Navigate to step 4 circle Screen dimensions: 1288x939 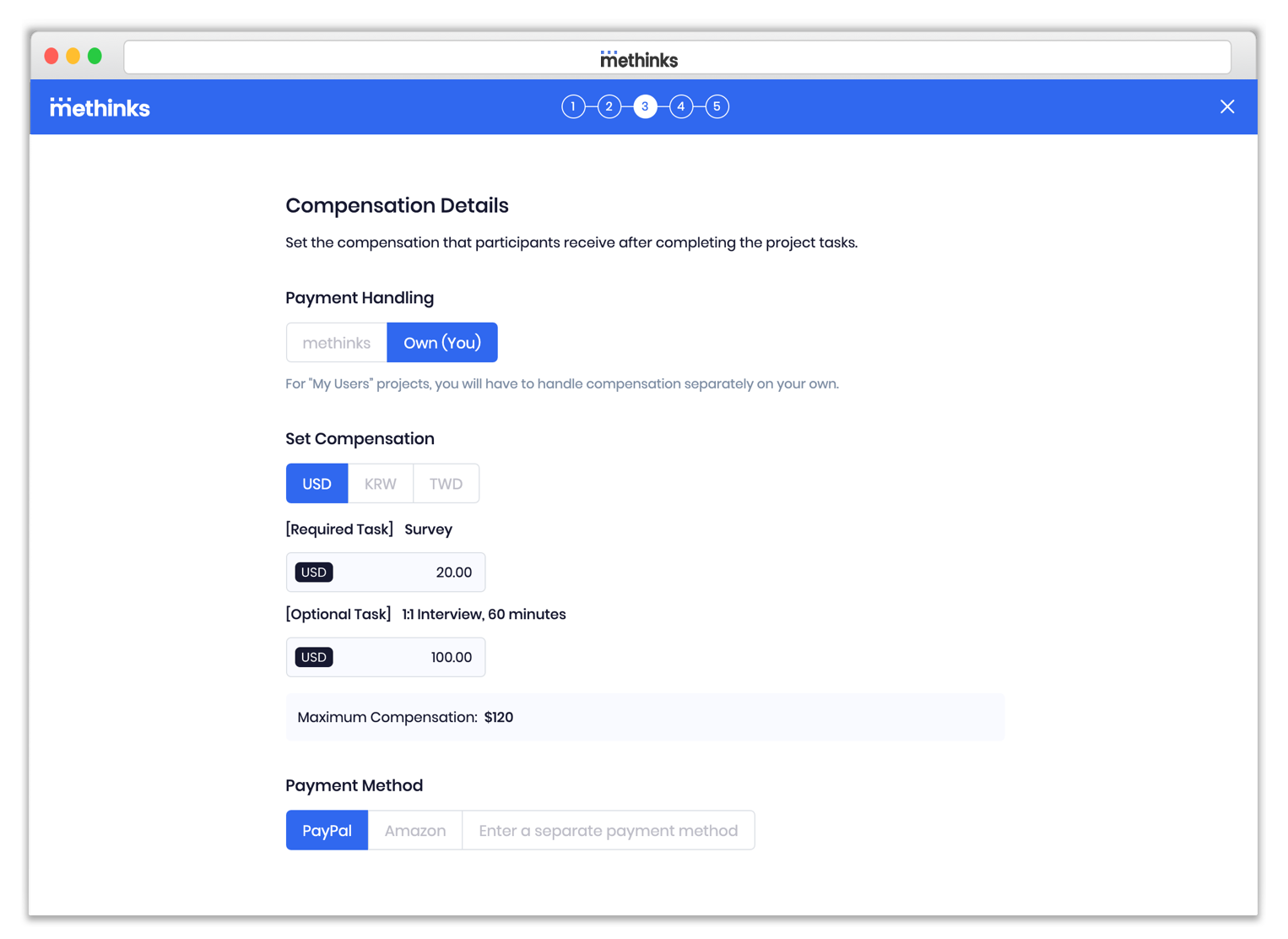[680, 106]
